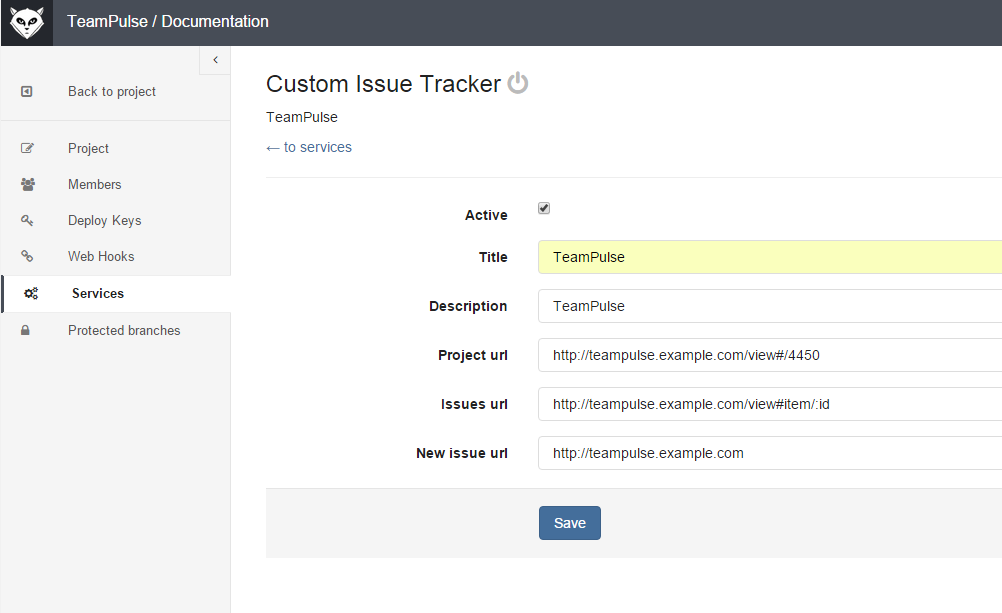
Task: Click the Services gears icon
Action: point(31,293)
